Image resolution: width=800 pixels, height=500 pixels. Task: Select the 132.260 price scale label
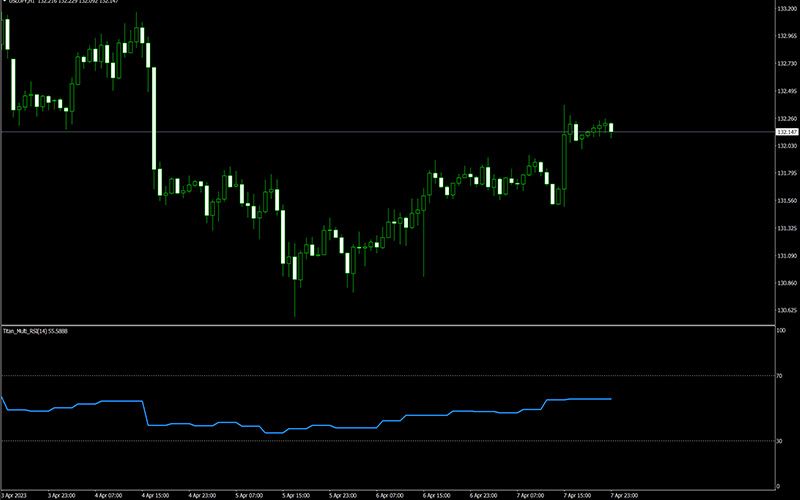coord(787,119)
